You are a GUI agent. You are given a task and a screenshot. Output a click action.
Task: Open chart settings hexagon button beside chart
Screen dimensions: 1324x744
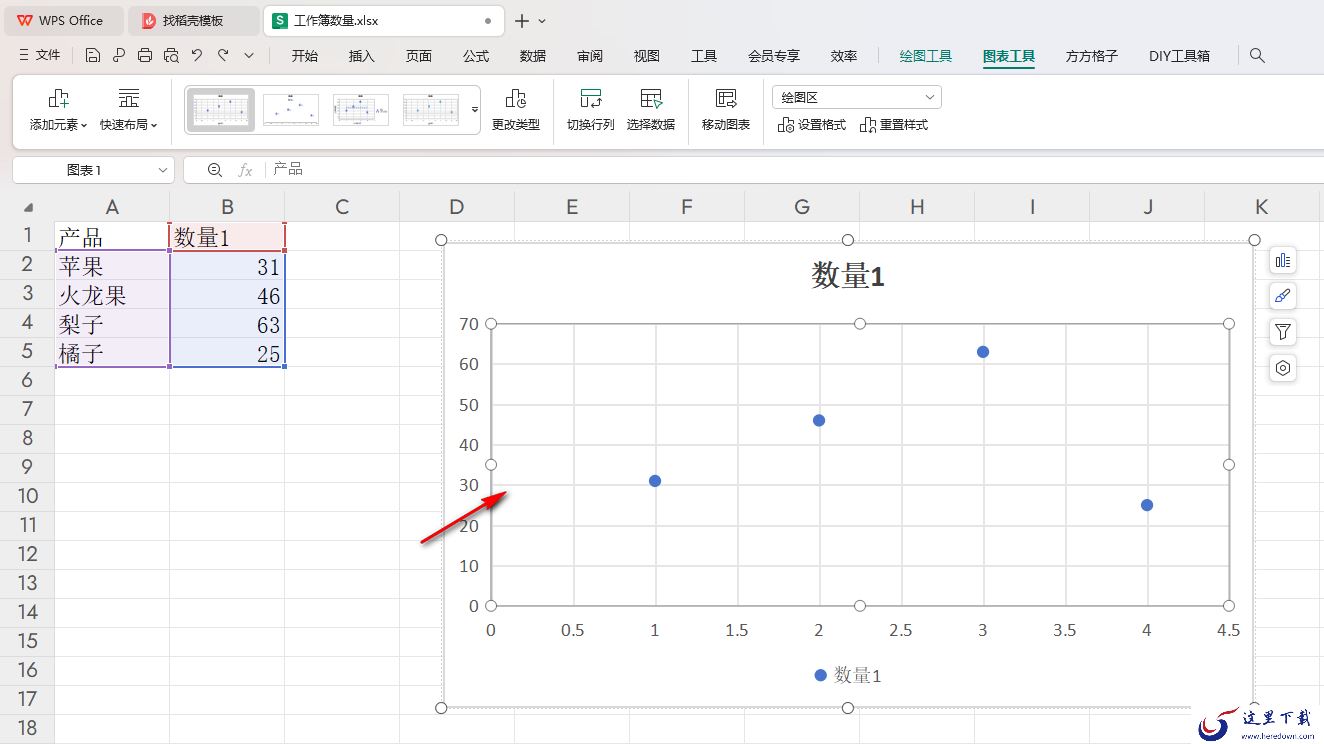click(x=1283, y=368)
